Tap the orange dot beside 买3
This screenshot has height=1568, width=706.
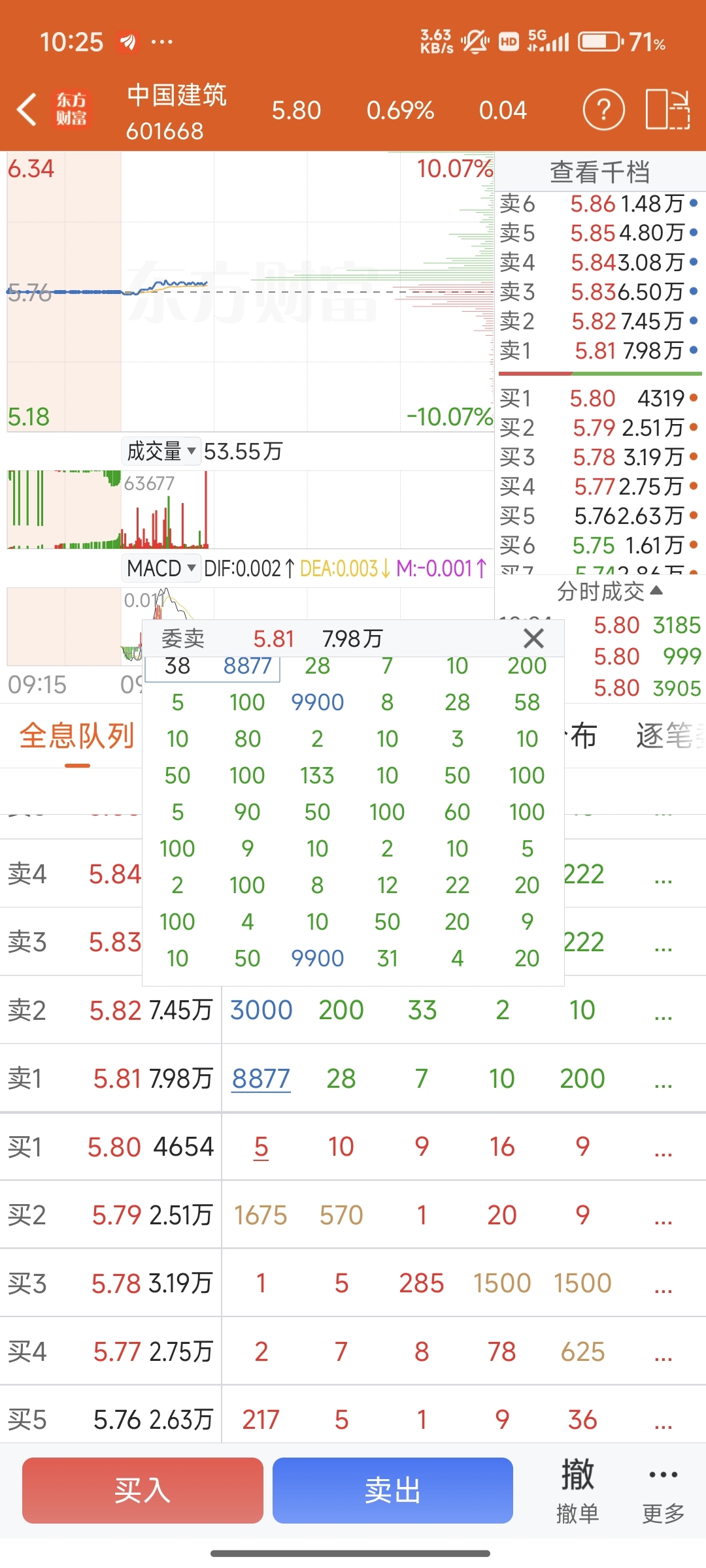[x=694, y=457]
